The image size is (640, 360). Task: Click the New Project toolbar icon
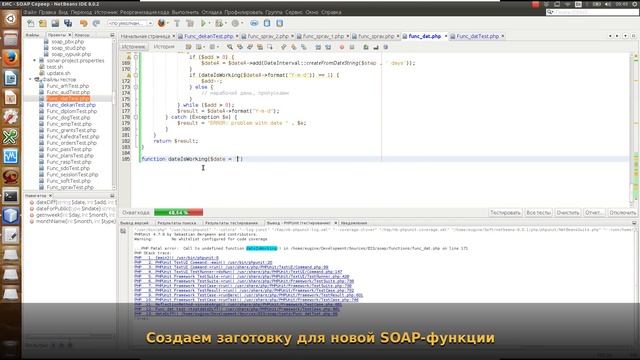tap(43, 23)
